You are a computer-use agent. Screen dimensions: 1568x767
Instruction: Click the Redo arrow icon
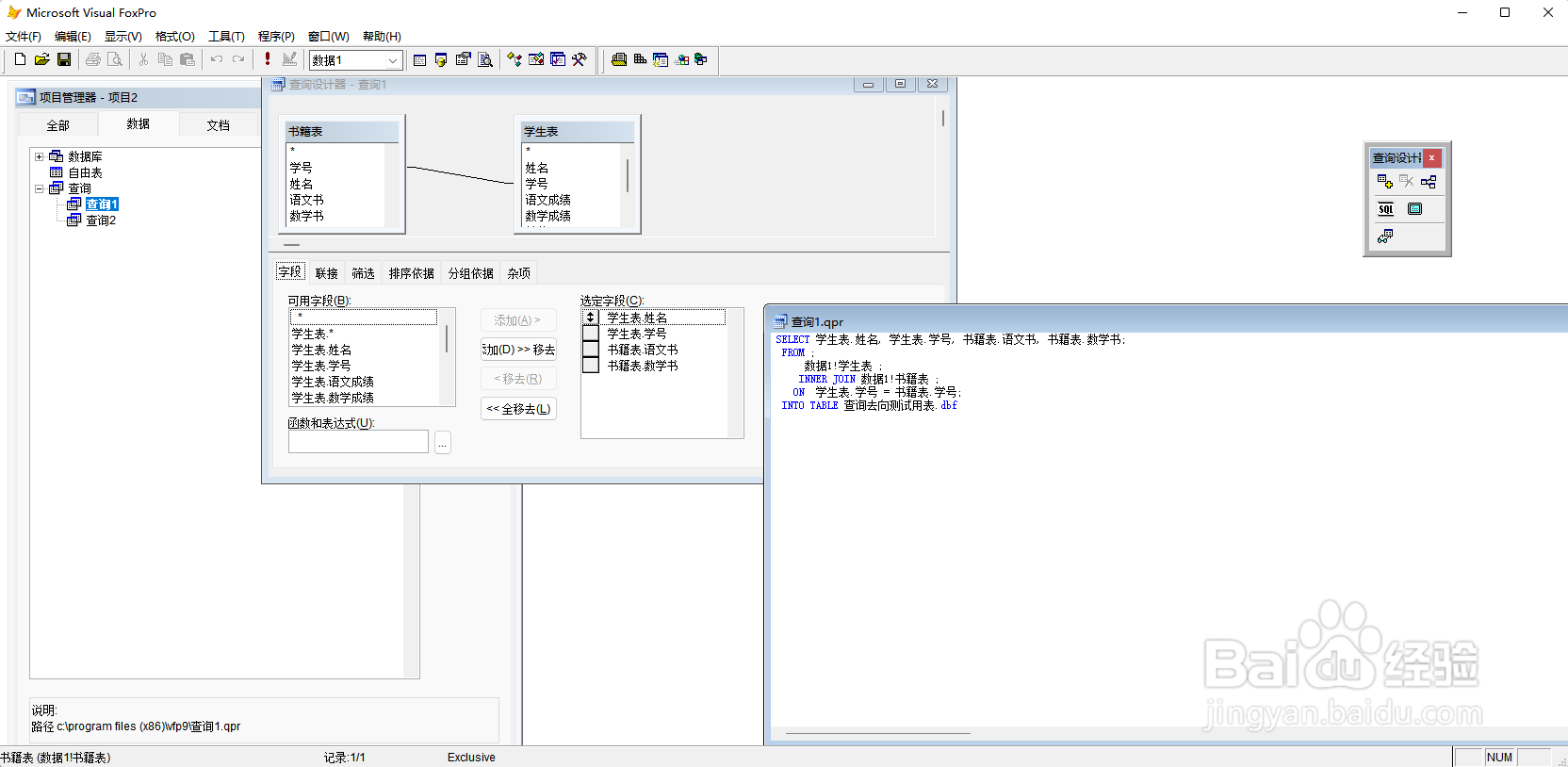point(238,59)
